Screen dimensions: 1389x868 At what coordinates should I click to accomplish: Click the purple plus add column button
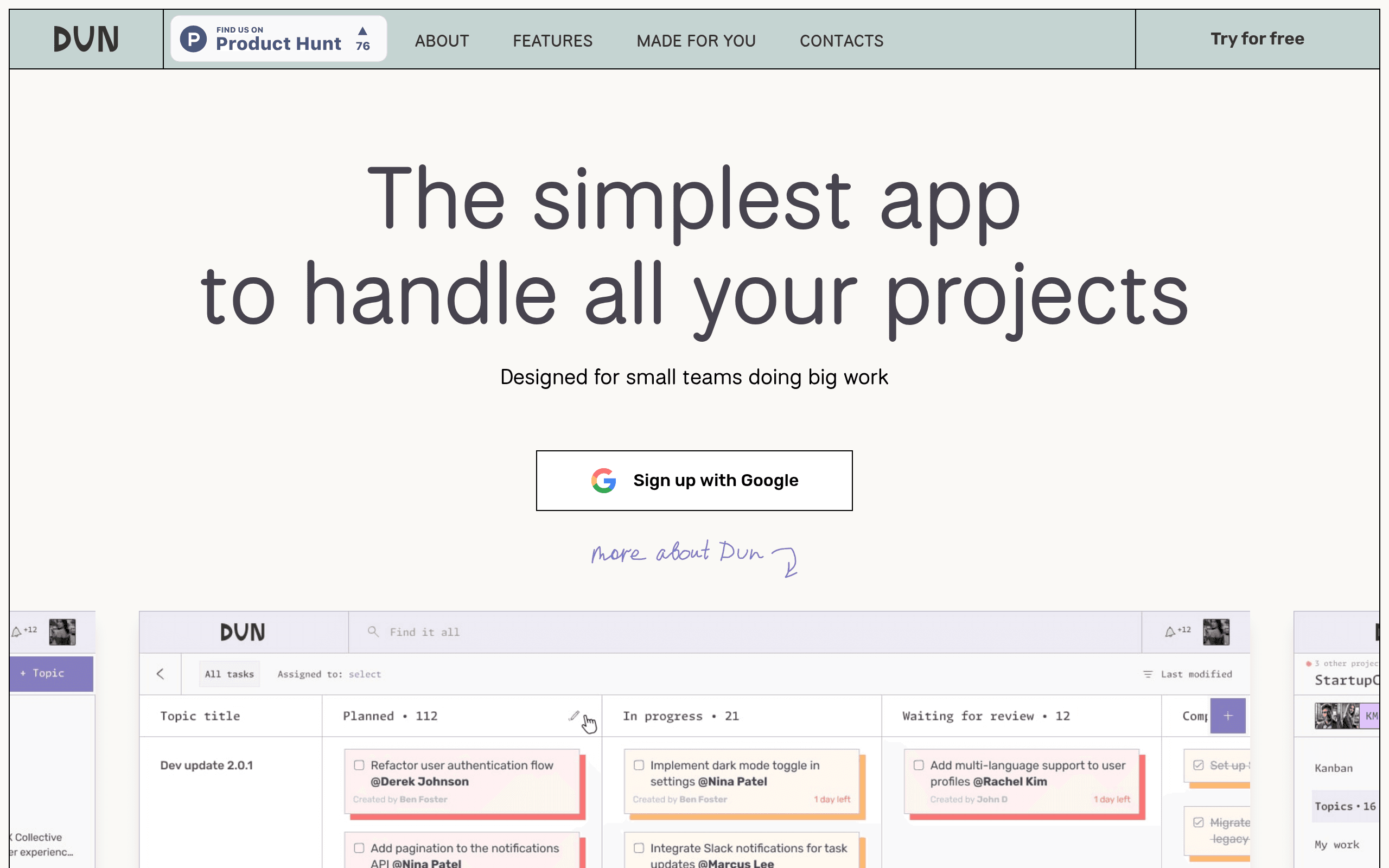[1228, 716]
